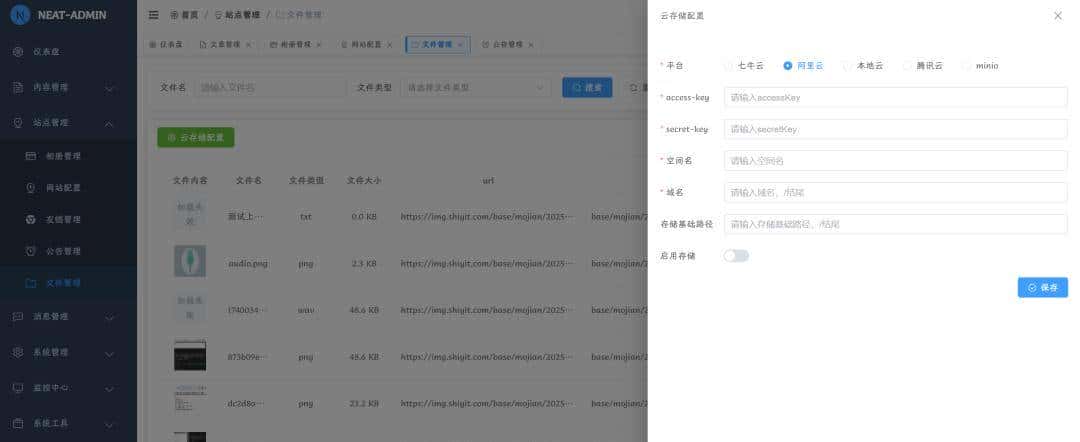Screen dimensions: 1080x442
Task: Close the 云存储配置 drawer with the X
Action: coord(1058,16)
